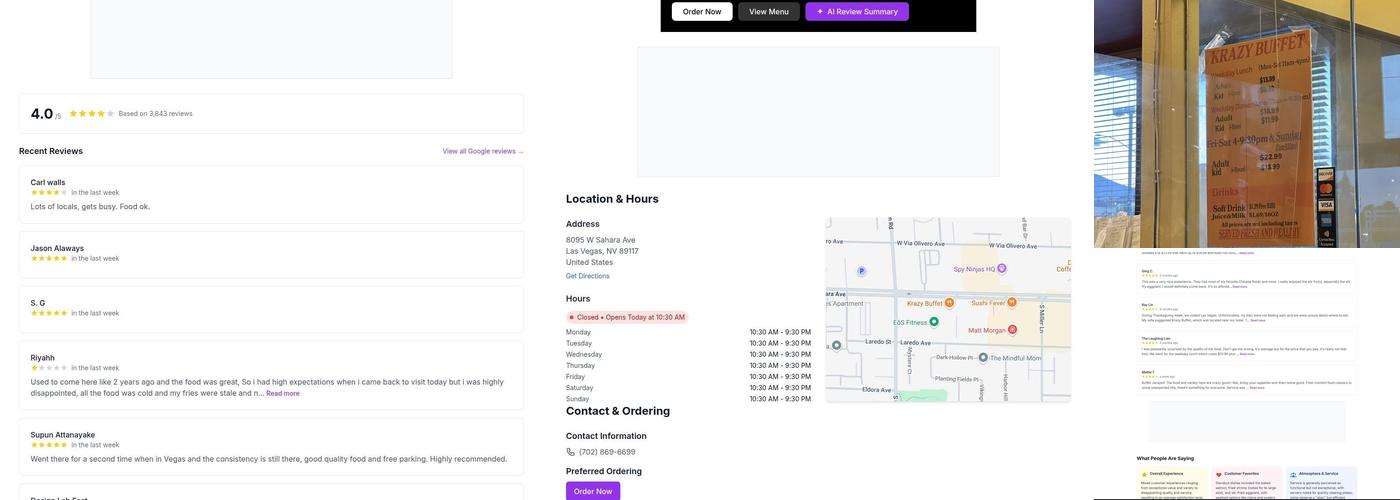The height and width of the screenshot is (500, 1400).
Task: Click the parking icon on the map
Action: tap(861, 271)
